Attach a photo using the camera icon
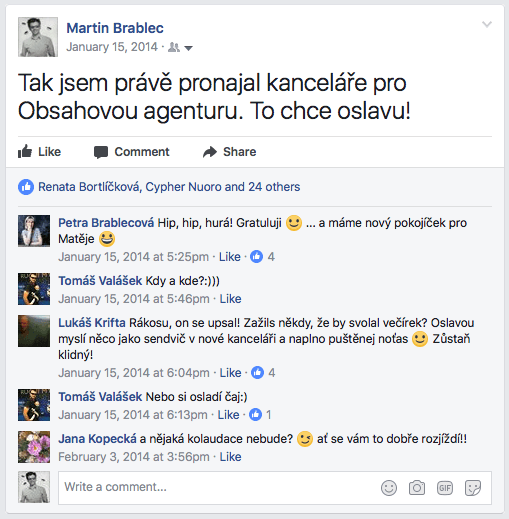 point(417,488)
